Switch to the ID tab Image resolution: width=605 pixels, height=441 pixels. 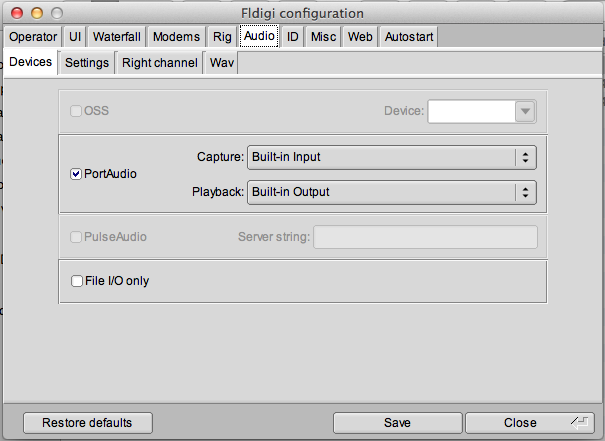point(293,37)
